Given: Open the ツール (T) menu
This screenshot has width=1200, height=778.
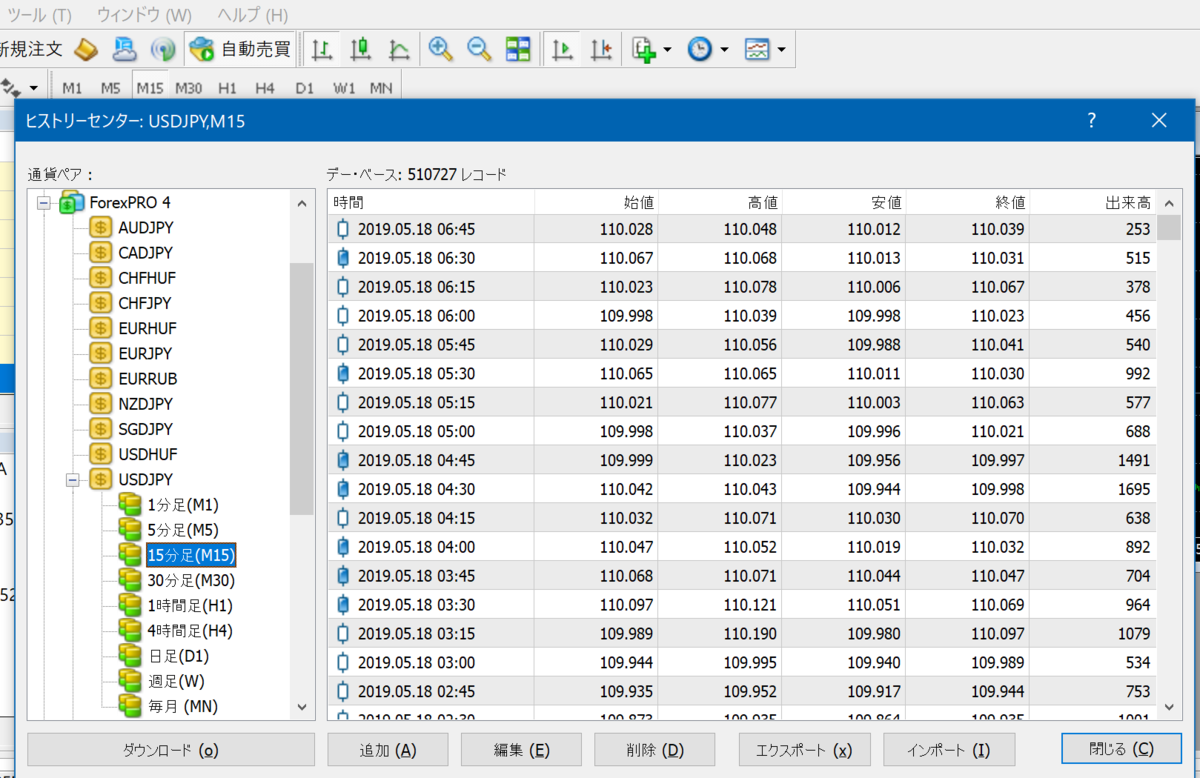Looking at the screenshot, I should [x=38, y=15].
